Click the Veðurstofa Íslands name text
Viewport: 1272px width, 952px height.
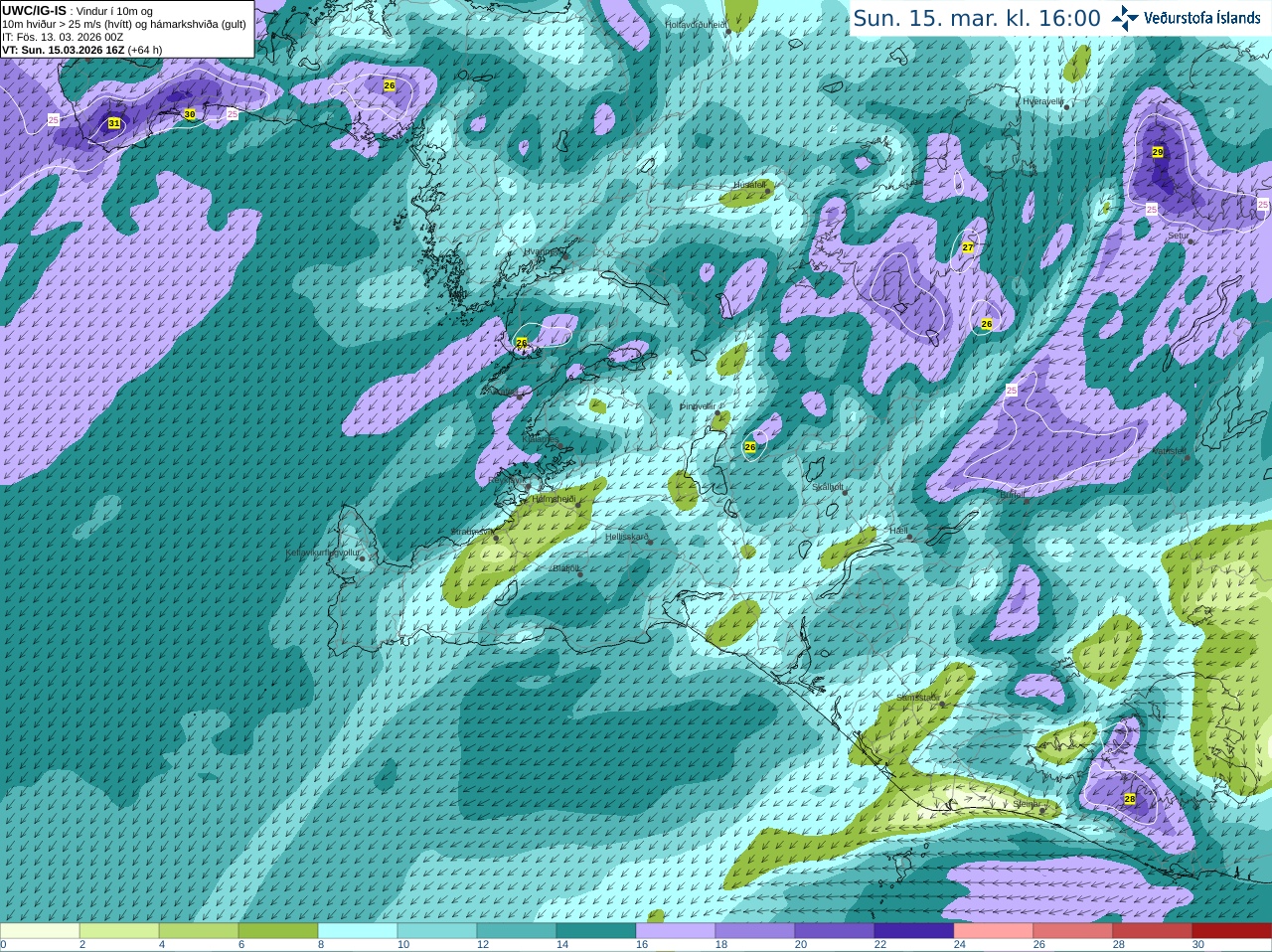1201,18
